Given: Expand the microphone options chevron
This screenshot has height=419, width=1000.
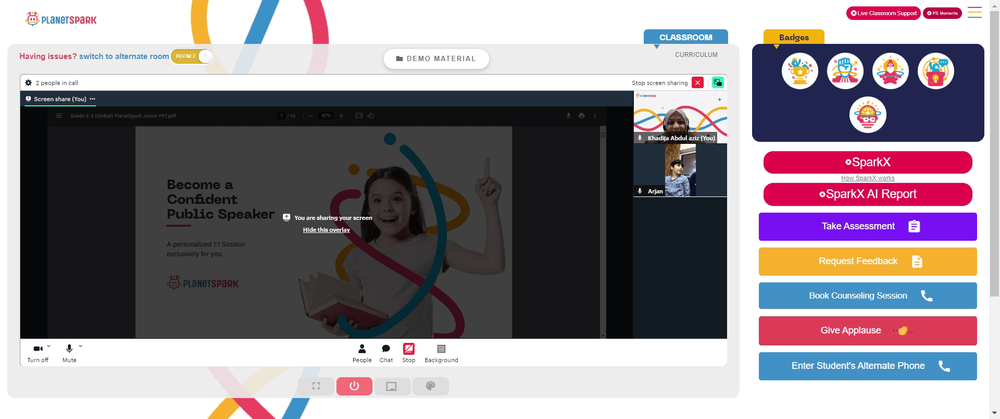Looking at the screenshot, I should point(80,346).
